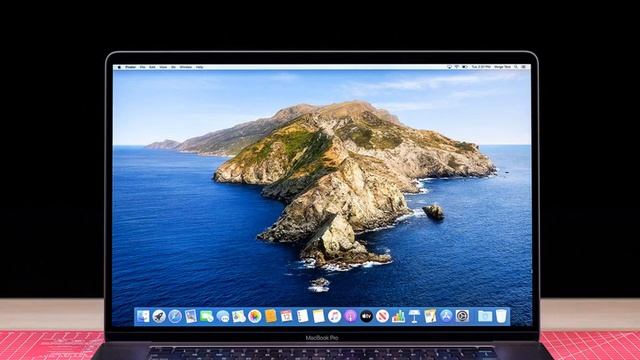Open the Help menu
The height and width of the screenshot is (360, 640).
coord(200,67)
